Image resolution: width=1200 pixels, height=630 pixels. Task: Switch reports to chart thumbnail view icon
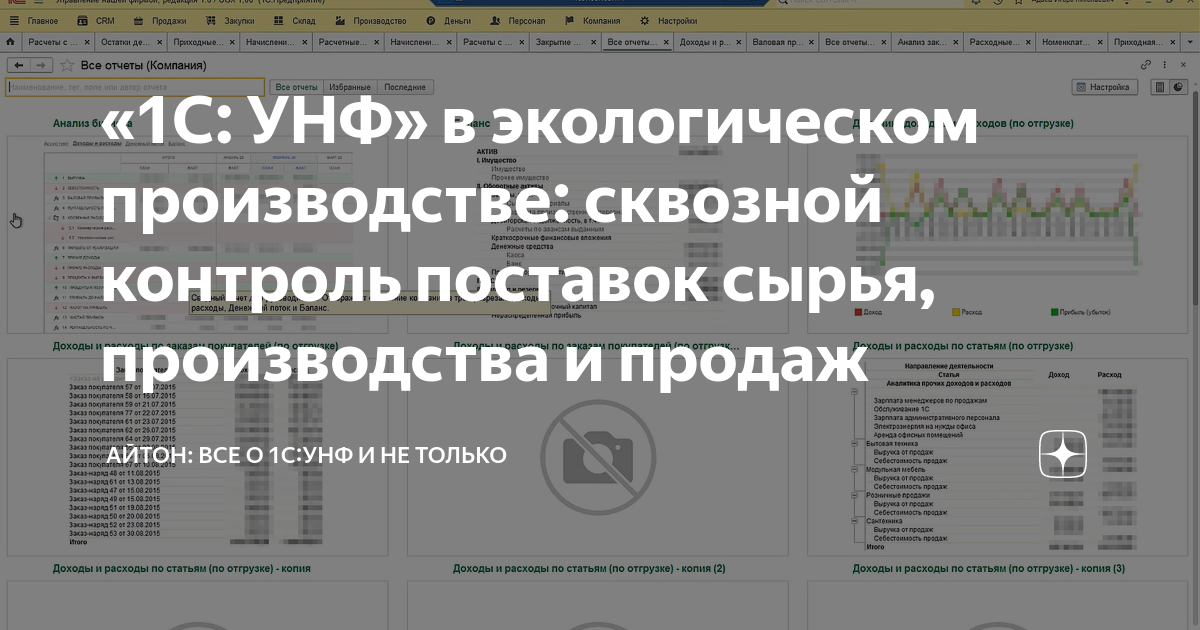click(x=1177, y=87)
